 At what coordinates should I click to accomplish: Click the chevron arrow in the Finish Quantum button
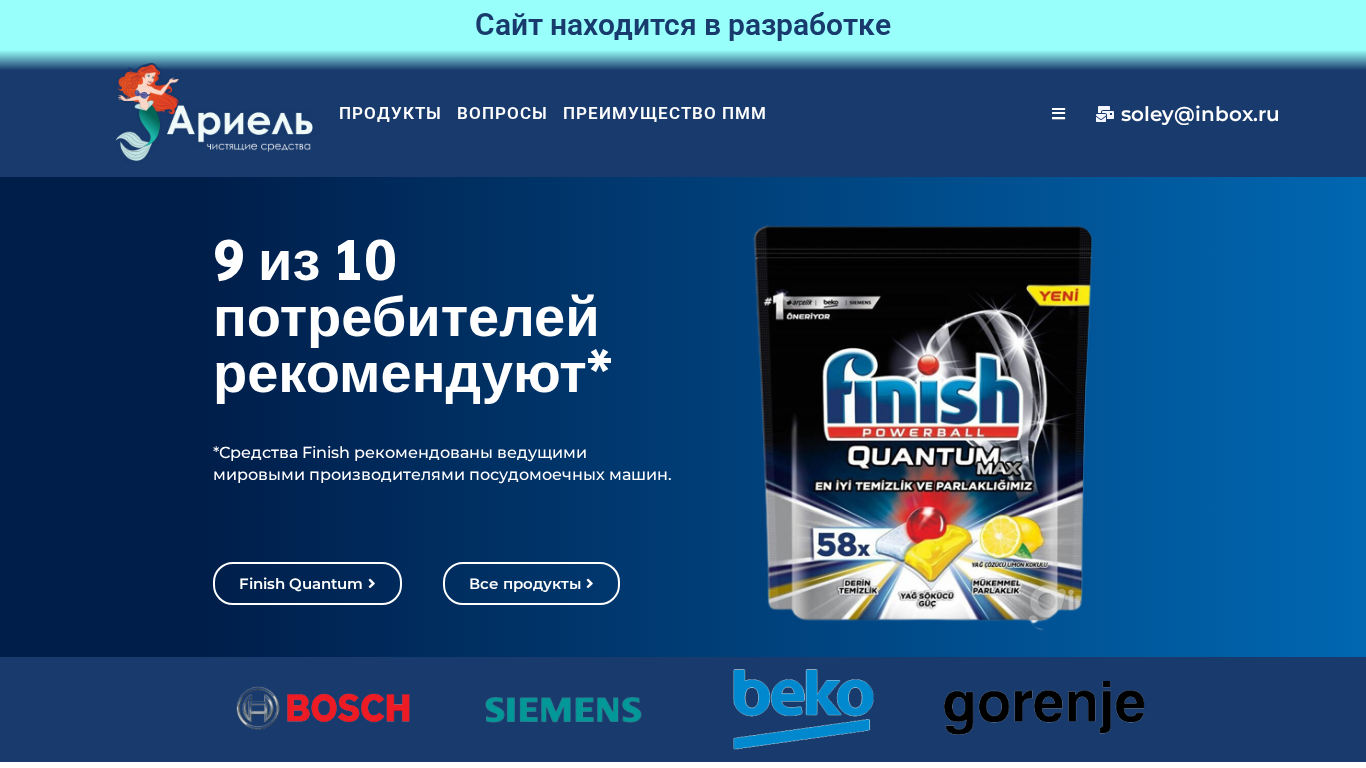(x=372, y=583)
